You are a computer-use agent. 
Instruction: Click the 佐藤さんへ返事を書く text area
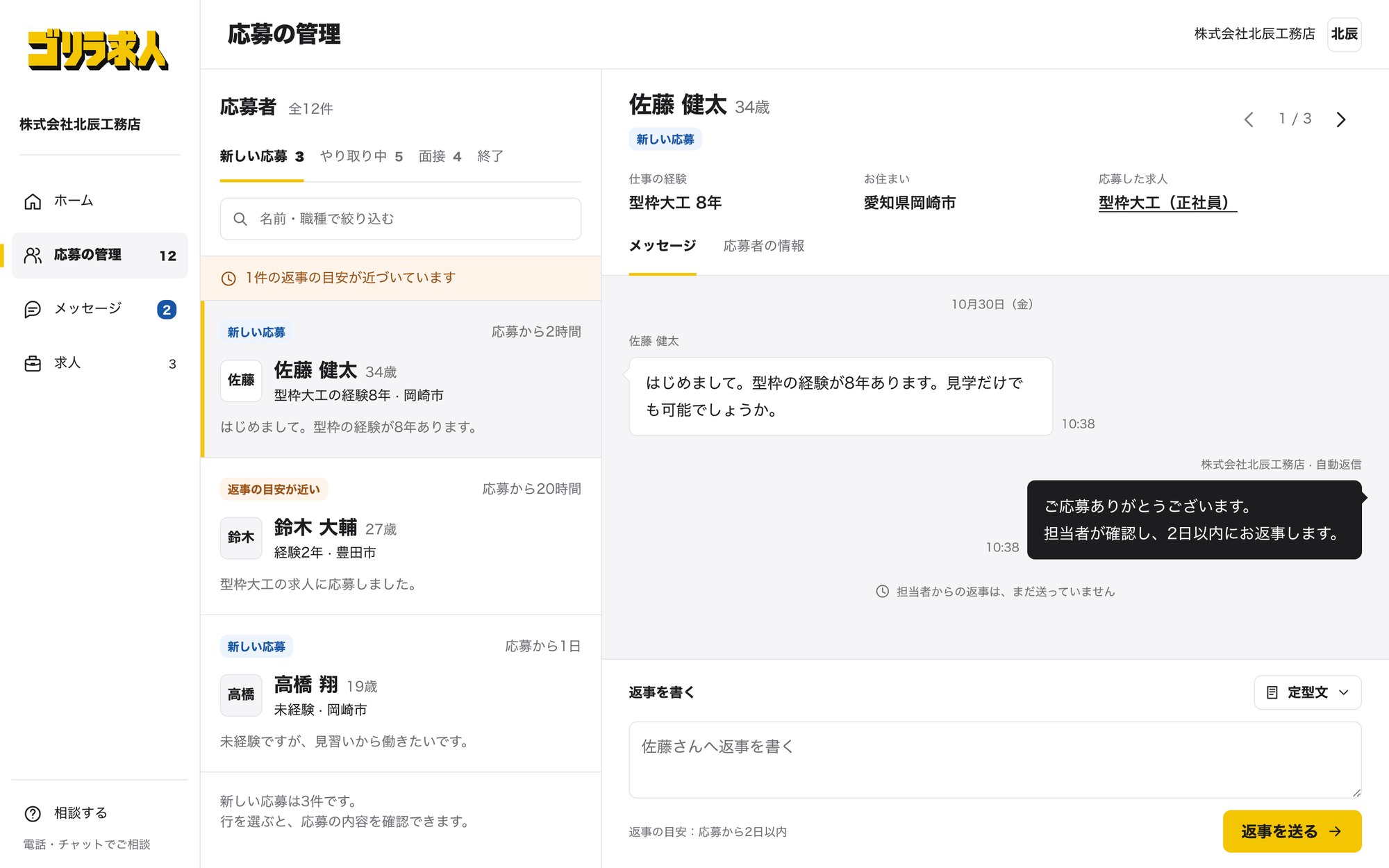pos(995,760)
